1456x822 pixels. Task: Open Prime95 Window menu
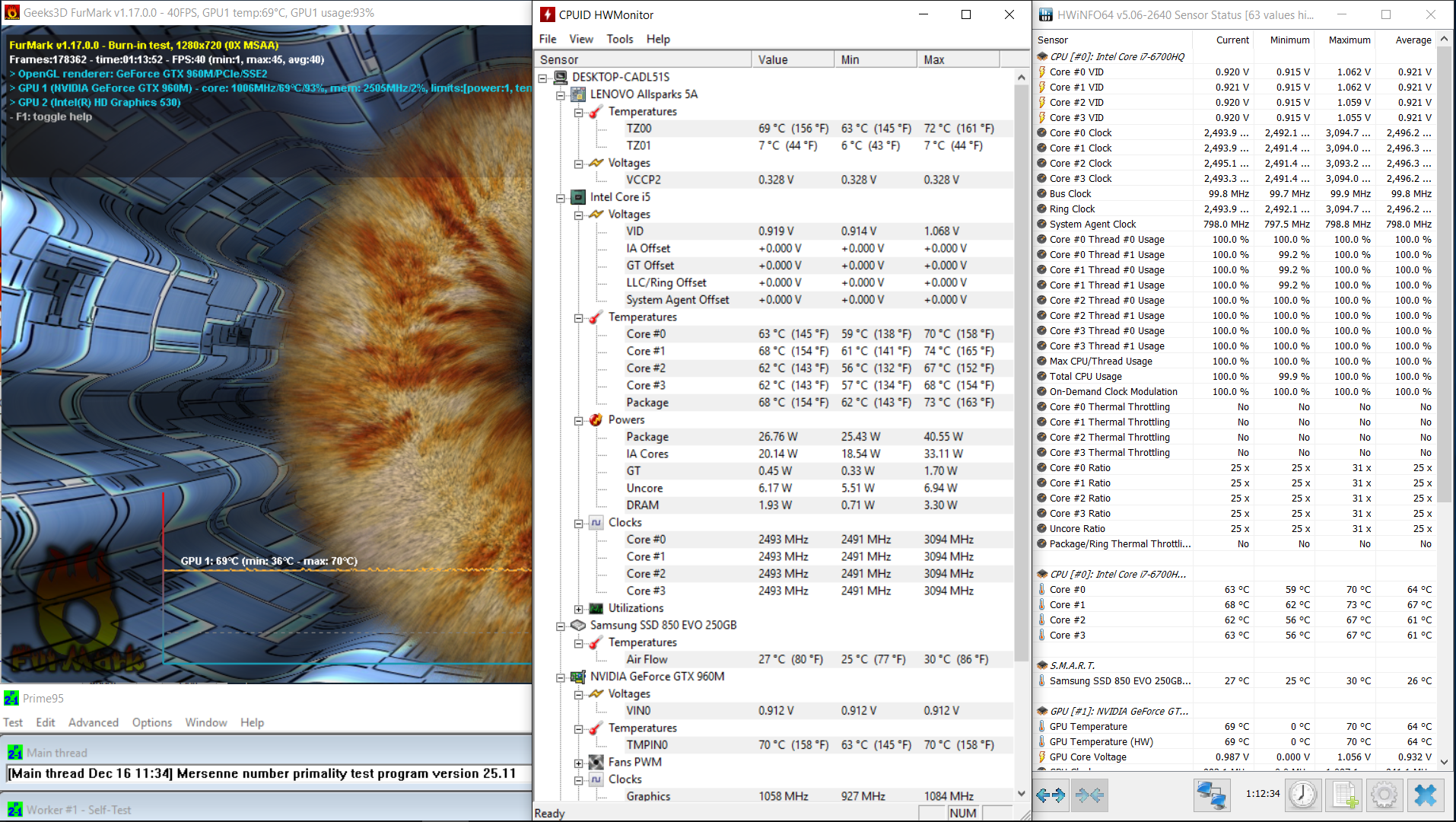click(x=206, y=722)
